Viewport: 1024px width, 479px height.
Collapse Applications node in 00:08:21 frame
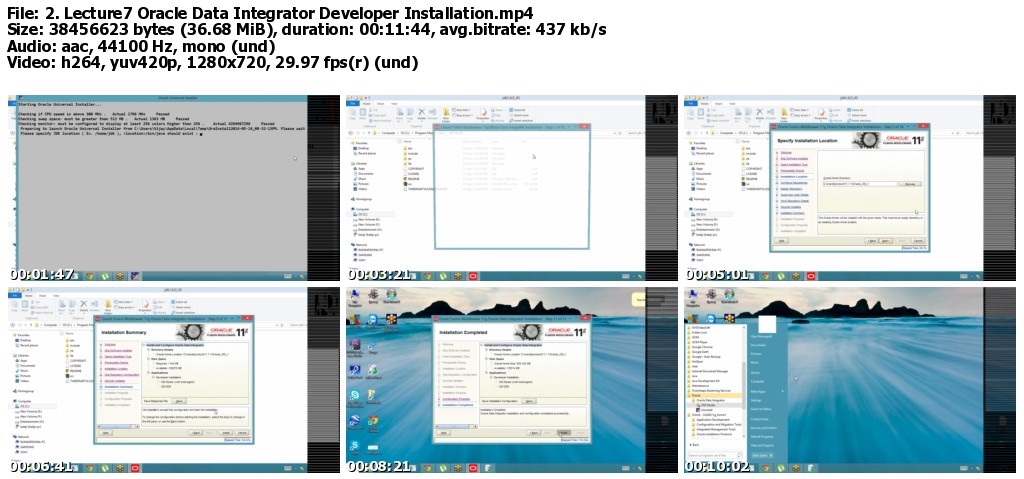(x=487, y=373)
